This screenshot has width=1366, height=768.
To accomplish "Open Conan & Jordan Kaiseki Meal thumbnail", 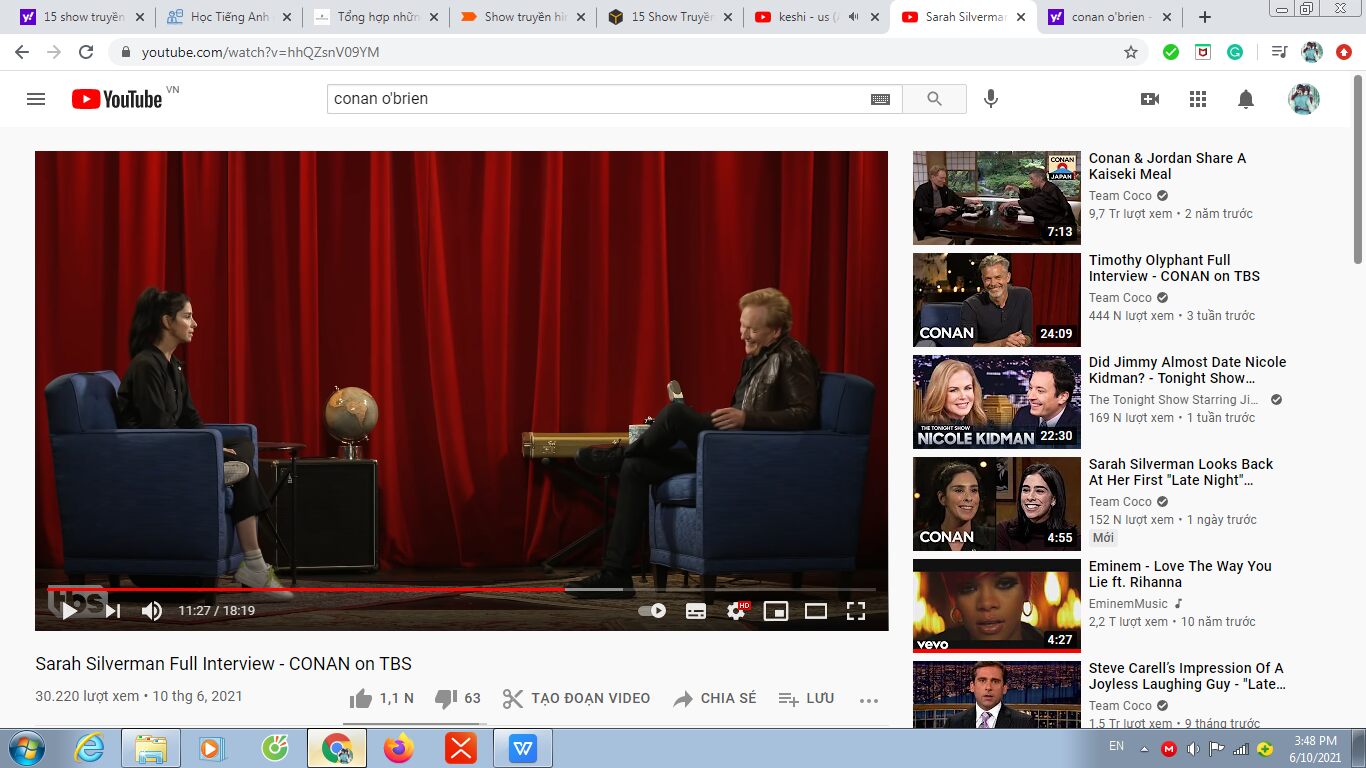I will pyautogui.click(x=997, y=198).
